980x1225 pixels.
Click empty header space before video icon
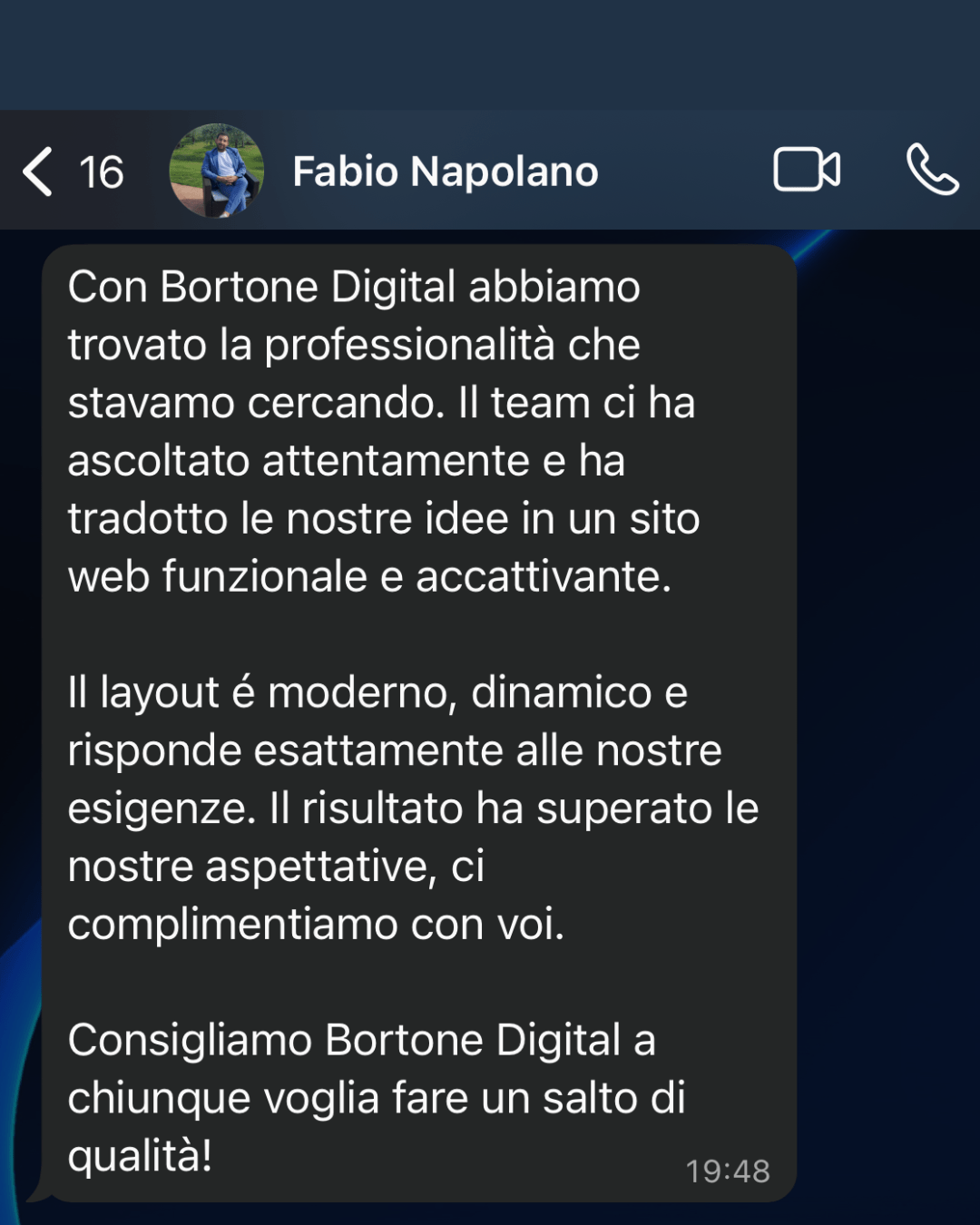(x=685, y=171)
